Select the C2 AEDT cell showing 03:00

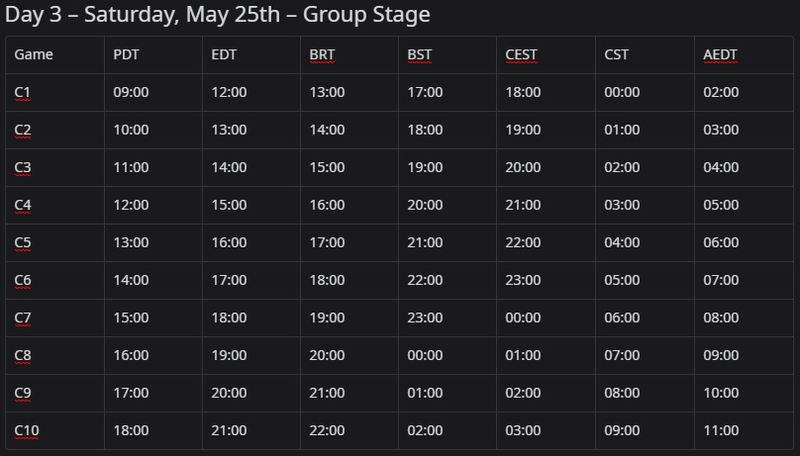tap(721, 130)
